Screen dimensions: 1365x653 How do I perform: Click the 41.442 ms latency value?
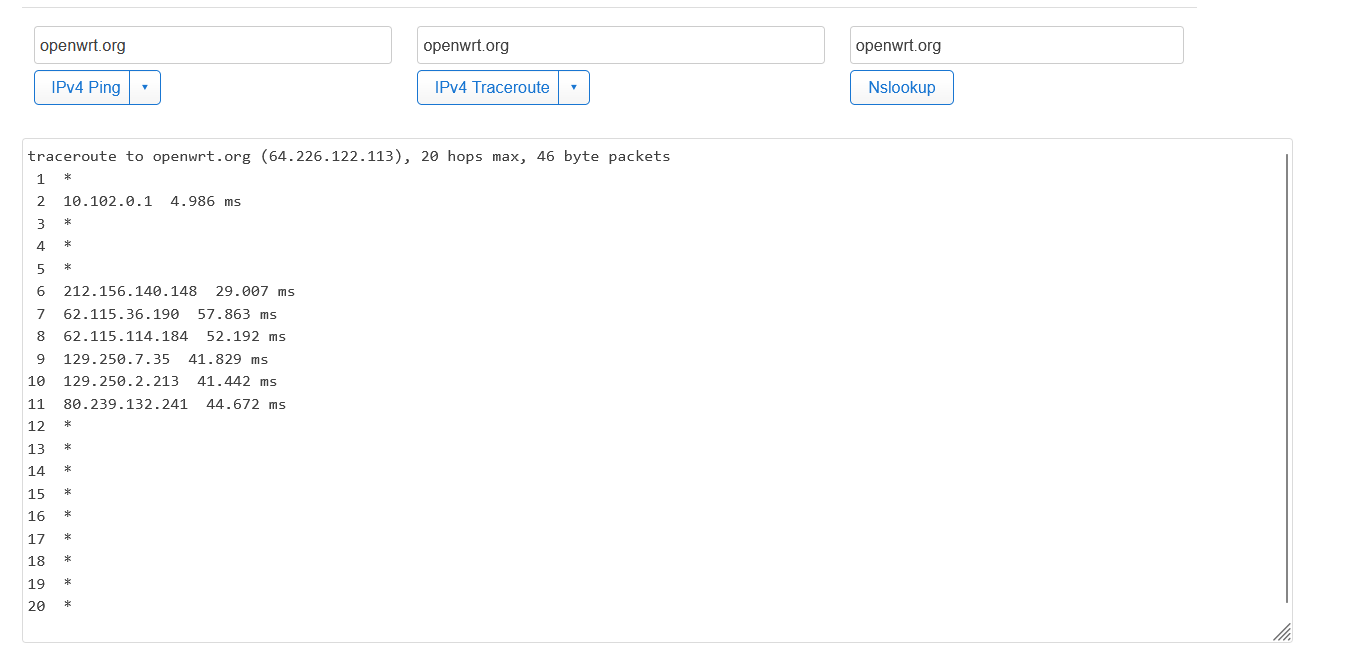[x=237, y=381]
